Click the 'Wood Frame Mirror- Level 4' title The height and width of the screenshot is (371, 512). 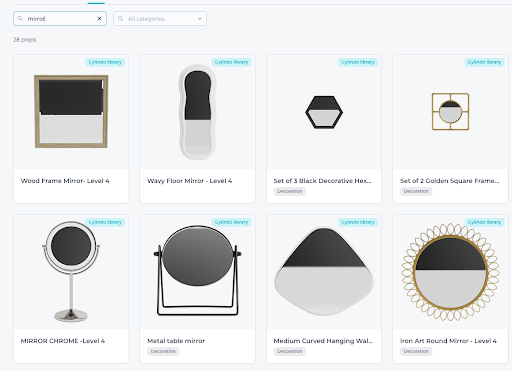[65, 181]
